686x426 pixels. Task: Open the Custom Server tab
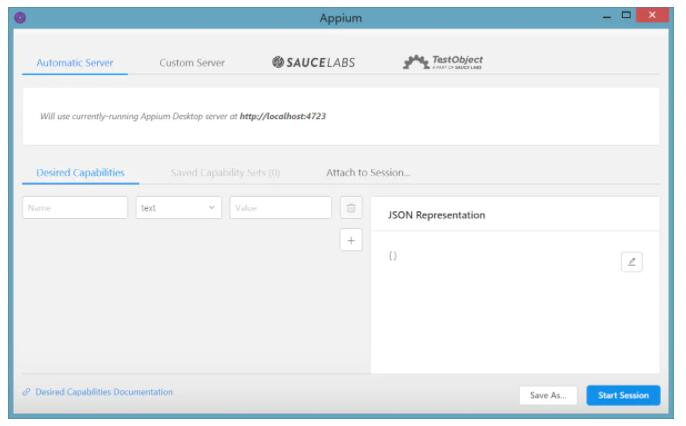[x=192, y=63]
